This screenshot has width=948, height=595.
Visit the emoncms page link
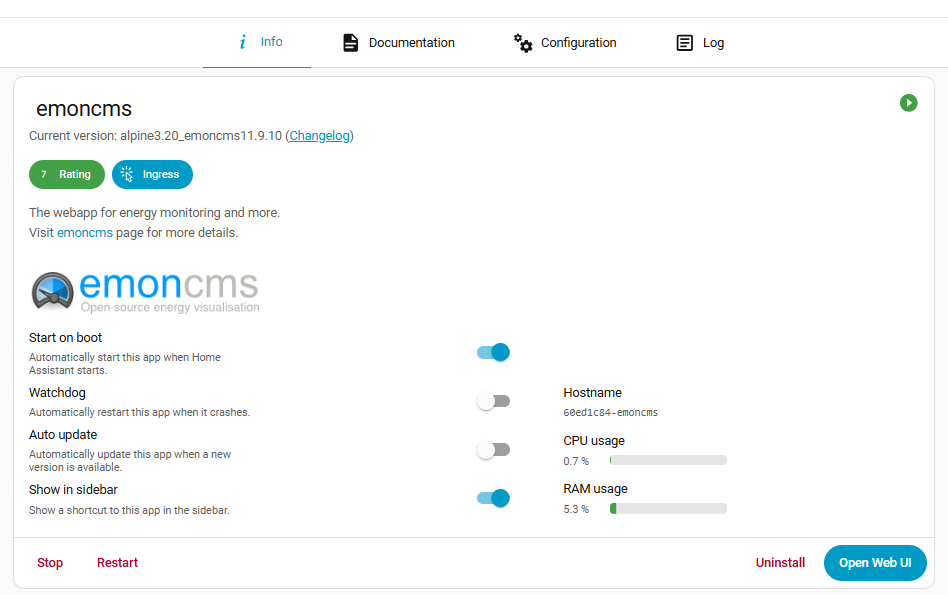click(85, 231)
